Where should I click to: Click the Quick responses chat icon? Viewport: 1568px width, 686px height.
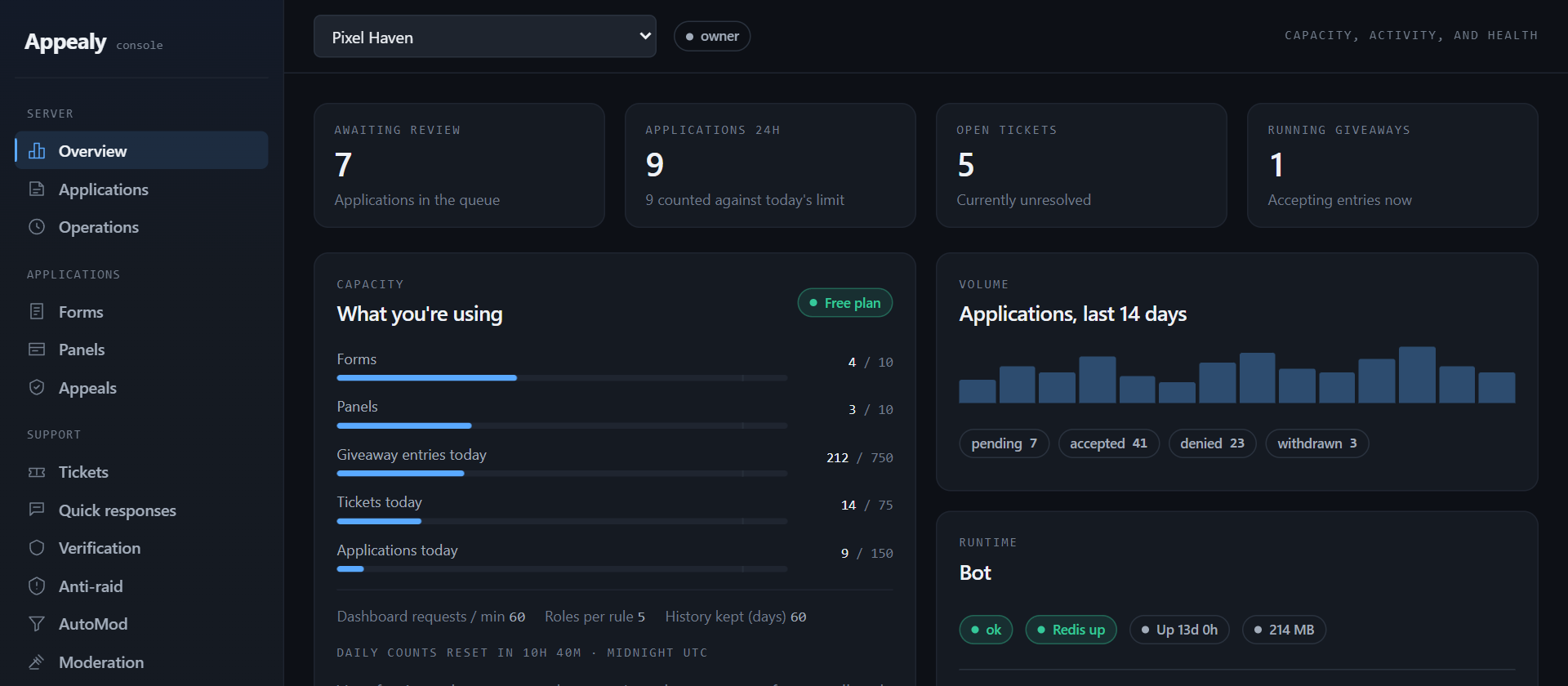click(x=37, y=510)
